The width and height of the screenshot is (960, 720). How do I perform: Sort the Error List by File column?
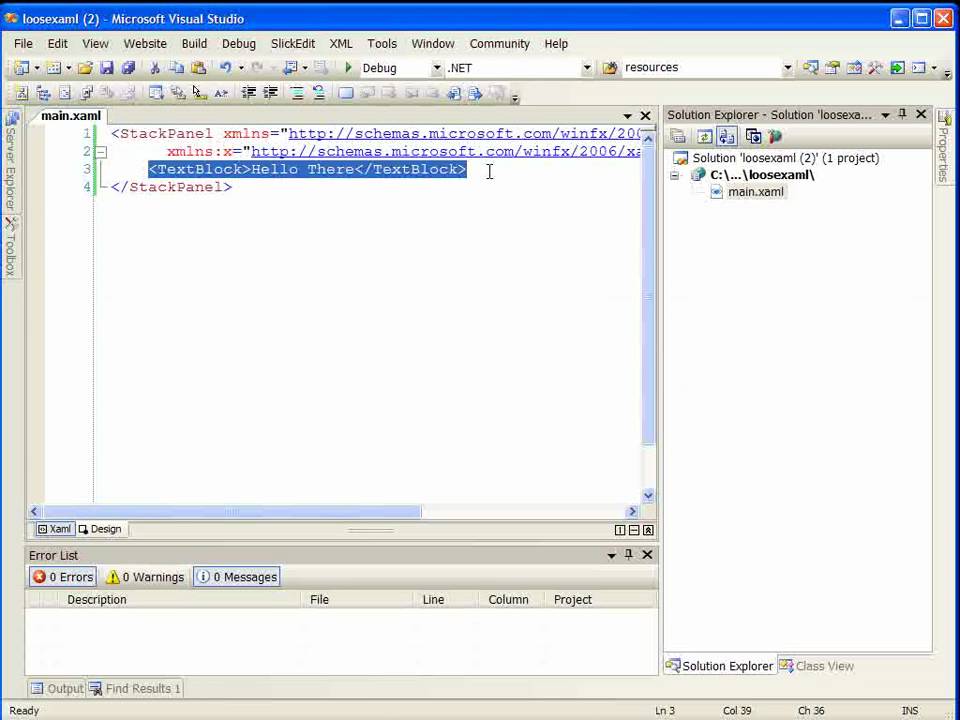pyautogui.click(x=357, y=599)
